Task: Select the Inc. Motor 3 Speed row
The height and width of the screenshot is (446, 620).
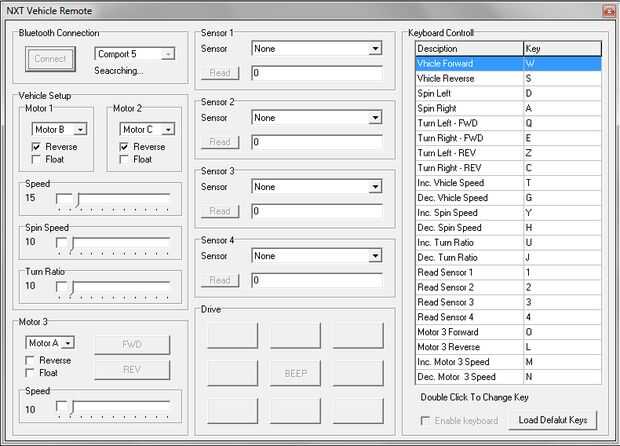Action: [508, 362]
